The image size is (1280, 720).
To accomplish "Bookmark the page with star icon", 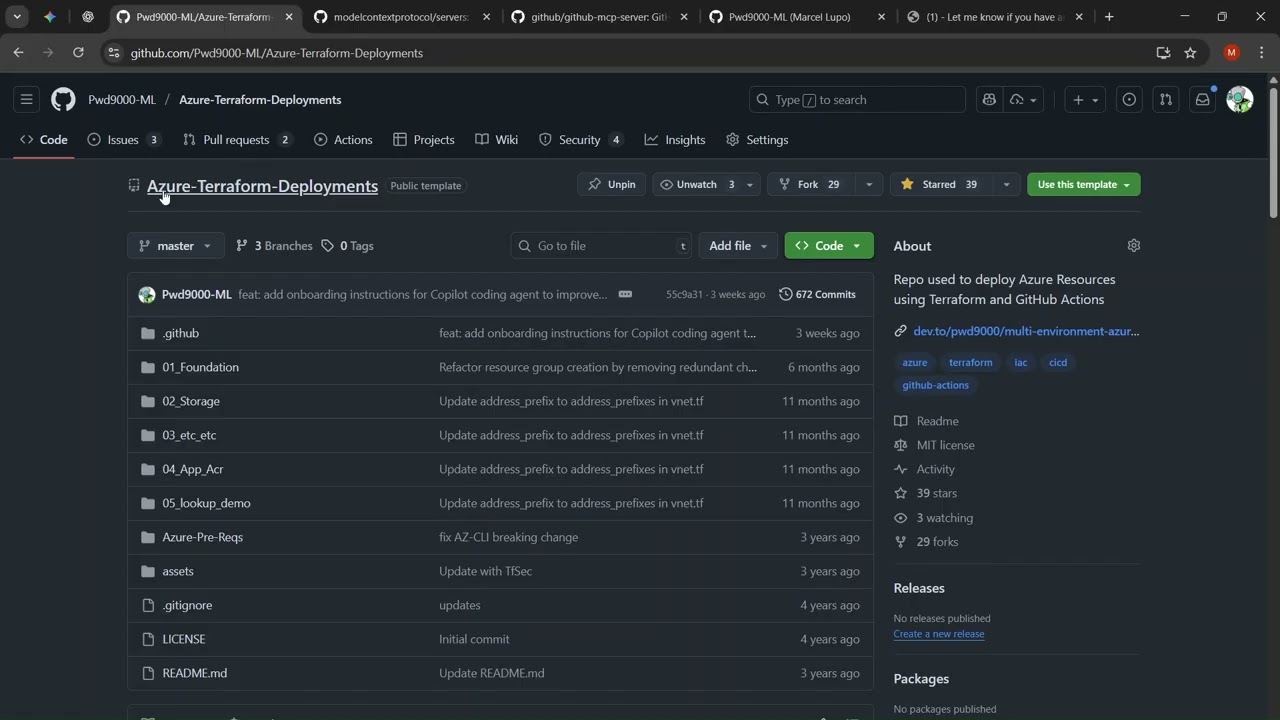I will (1190, 53).
